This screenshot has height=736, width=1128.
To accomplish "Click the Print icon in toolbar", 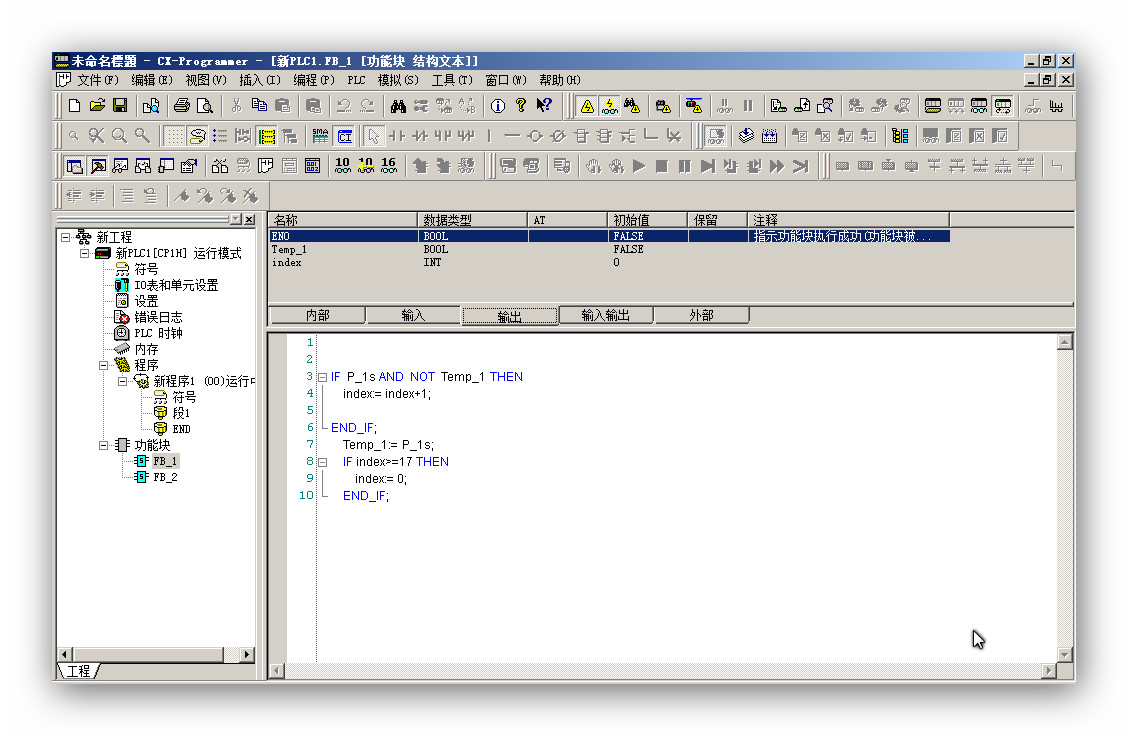I will click(x=181, y=105).
